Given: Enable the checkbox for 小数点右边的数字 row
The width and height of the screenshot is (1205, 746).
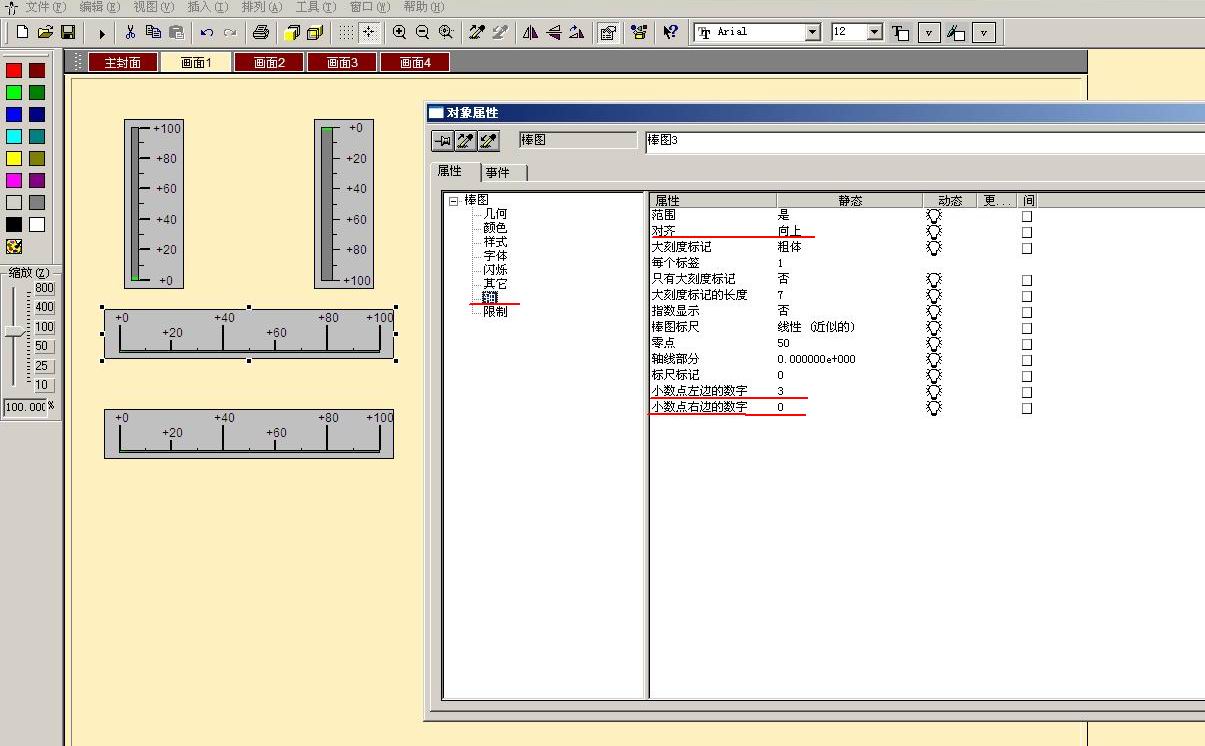Looking at the screenshot, I should tap(1027, 408).
